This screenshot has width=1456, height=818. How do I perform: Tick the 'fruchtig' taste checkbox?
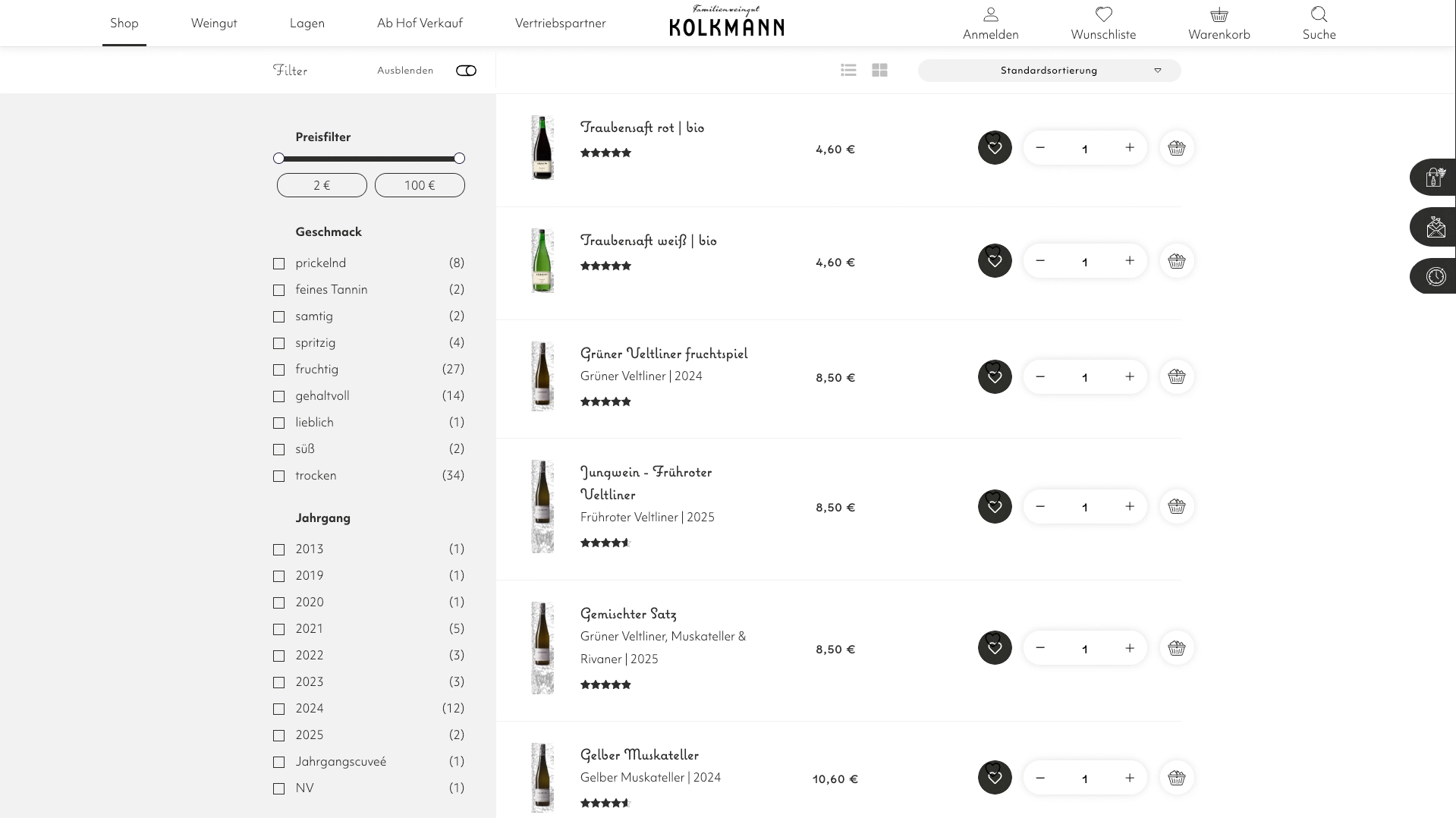[x=279, y=370]
